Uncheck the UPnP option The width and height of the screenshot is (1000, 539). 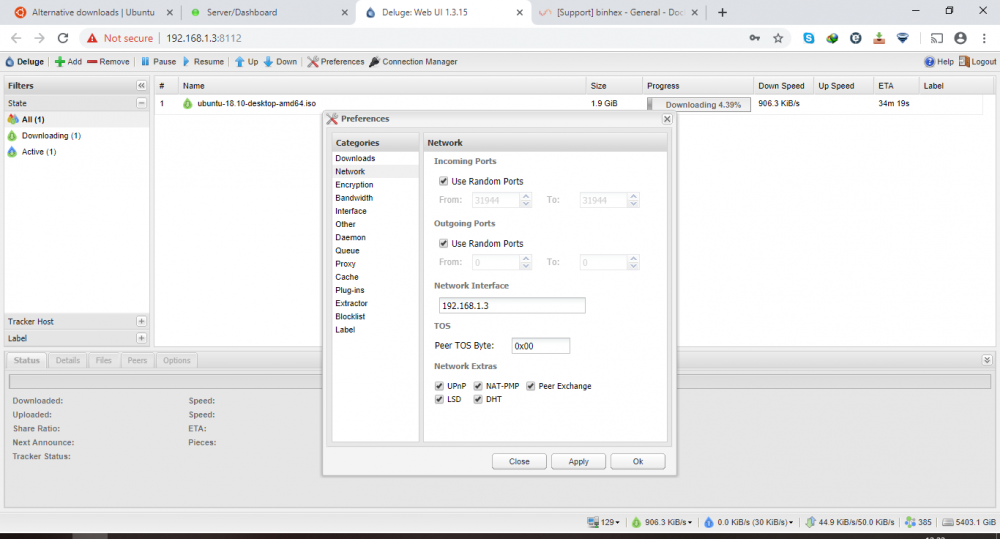tap(439, 386)
